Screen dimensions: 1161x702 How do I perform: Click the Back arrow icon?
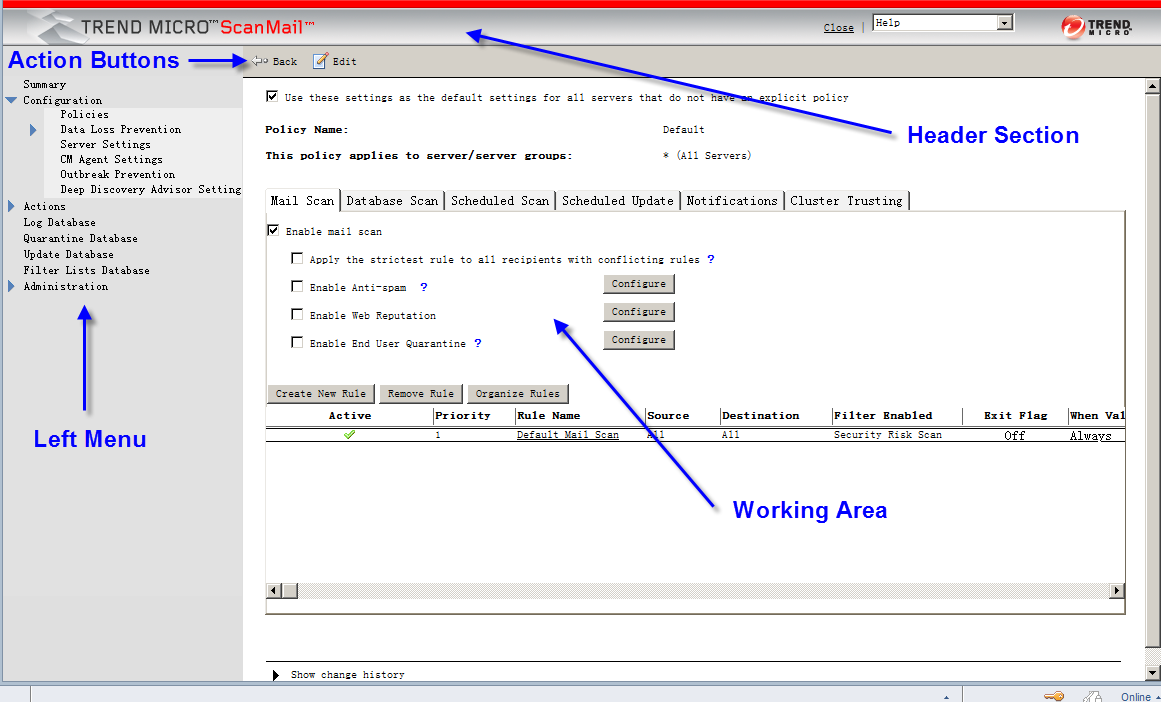click(x=259, y=61)
